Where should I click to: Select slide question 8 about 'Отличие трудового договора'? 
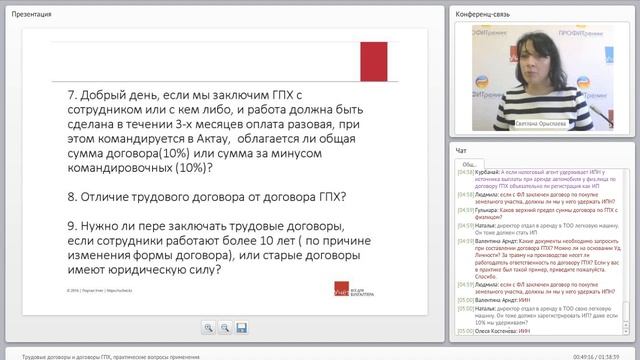[207, 197]
